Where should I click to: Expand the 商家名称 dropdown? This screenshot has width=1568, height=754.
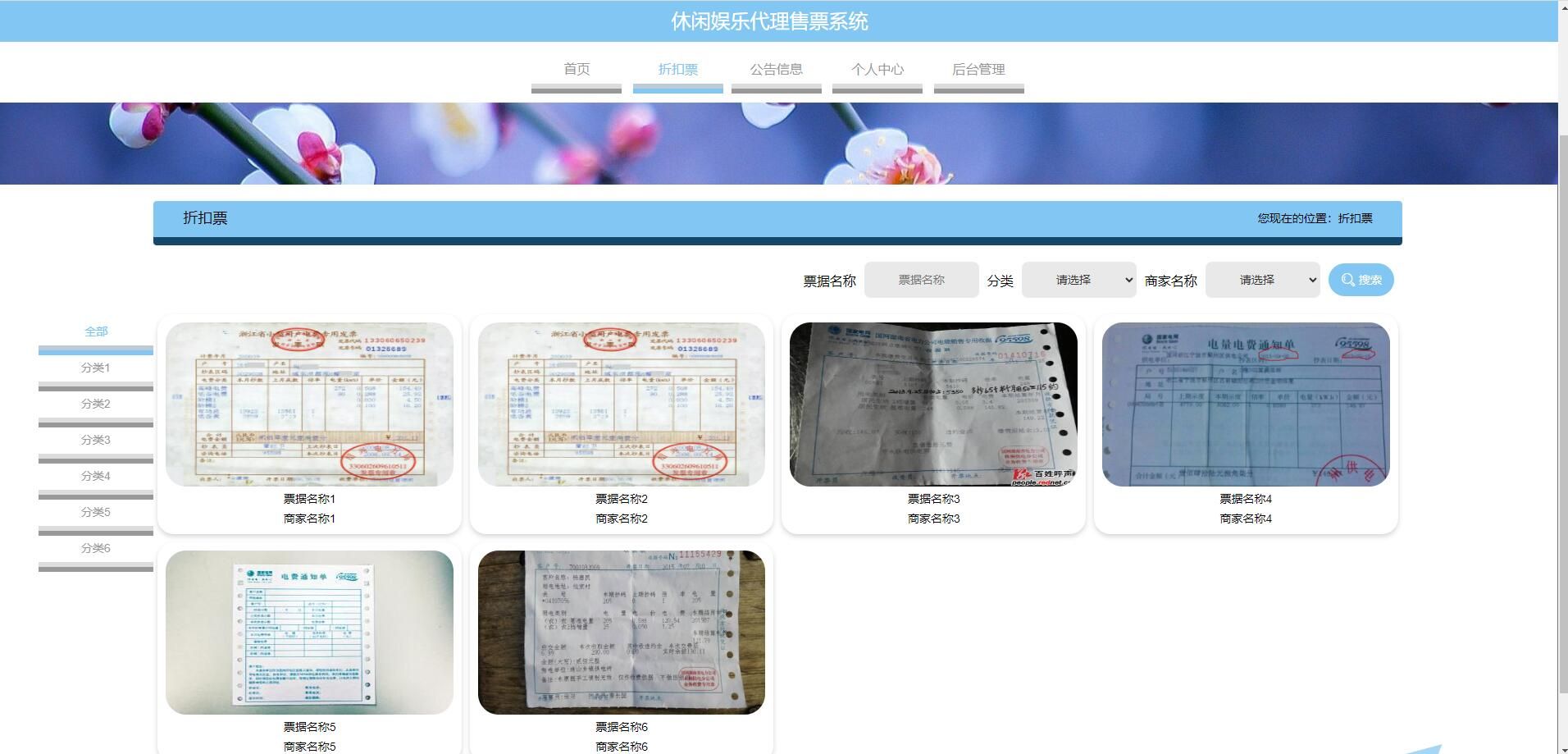click(1262, 280)
